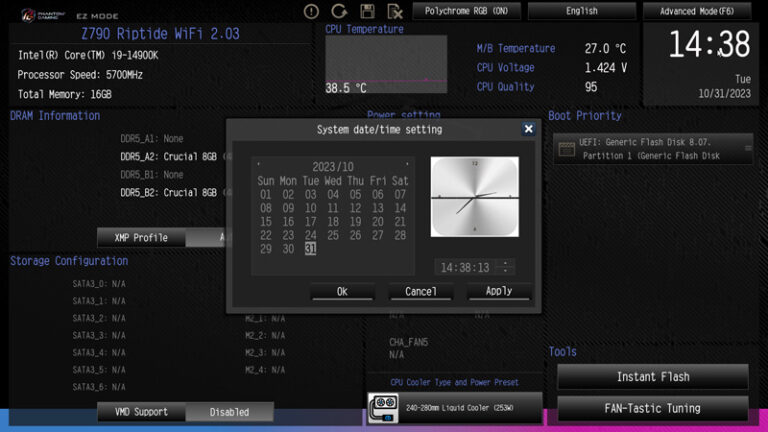The height and width of the screenshot is (432, 768).
Task: Switch to Advanced Mode (F6)
Action: pos(697,11)
